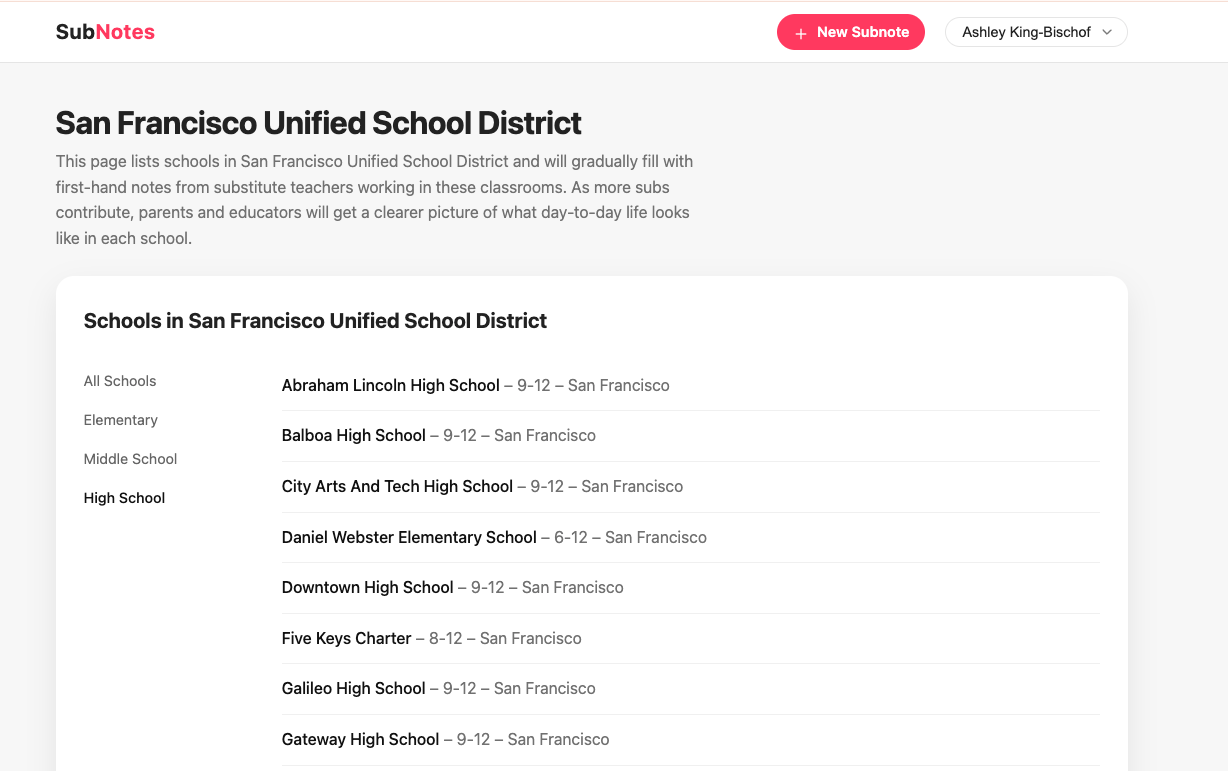1228x771 pixels.
Task: View City Arts And Tech High School
Action: 397,486
